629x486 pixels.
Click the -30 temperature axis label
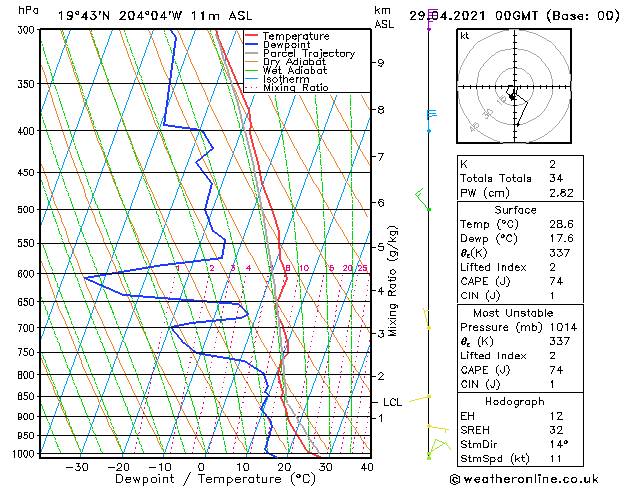point(77,467)
